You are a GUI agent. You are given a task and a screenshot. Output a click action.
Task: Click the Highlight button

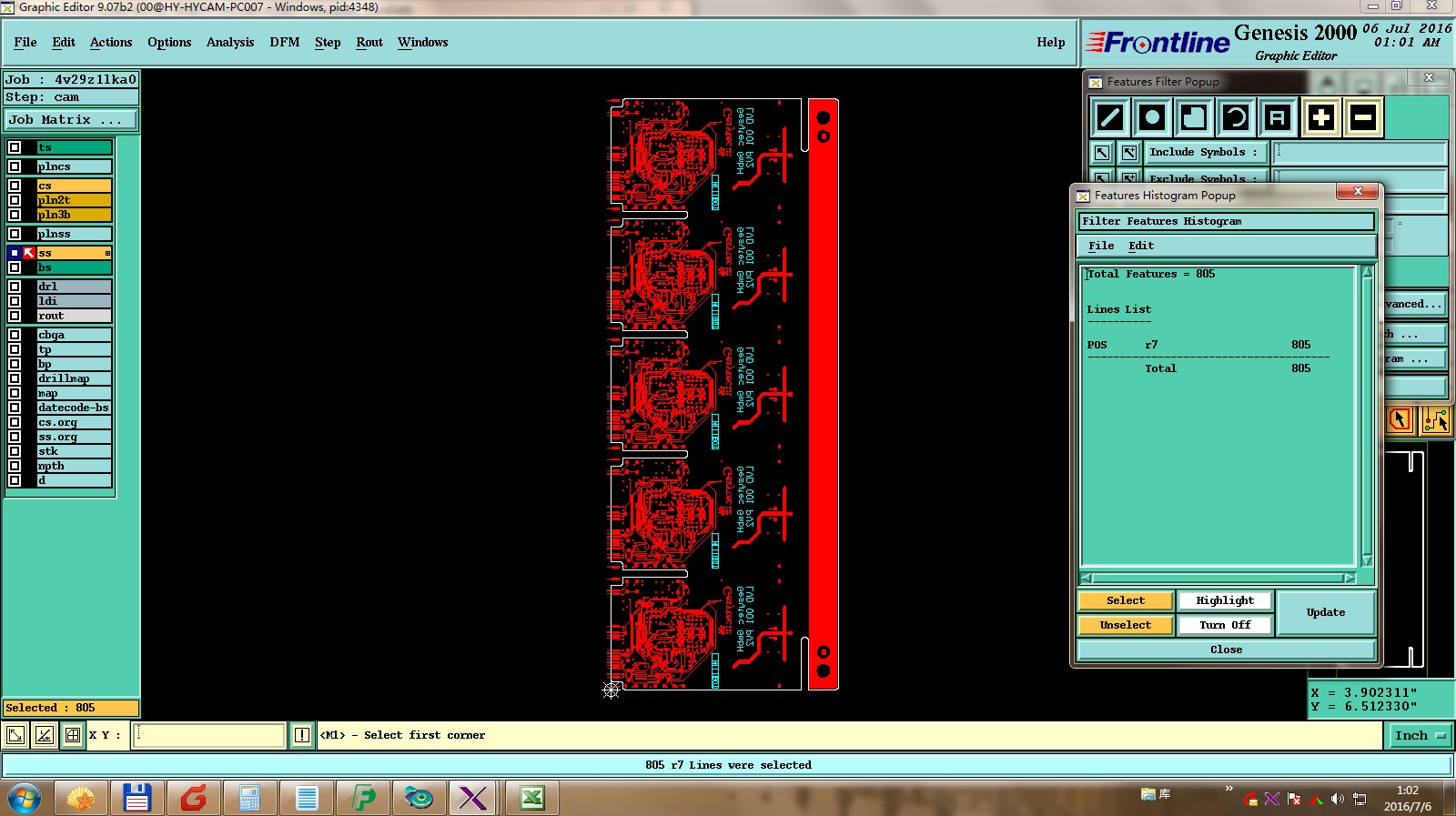click(1225, 600)
